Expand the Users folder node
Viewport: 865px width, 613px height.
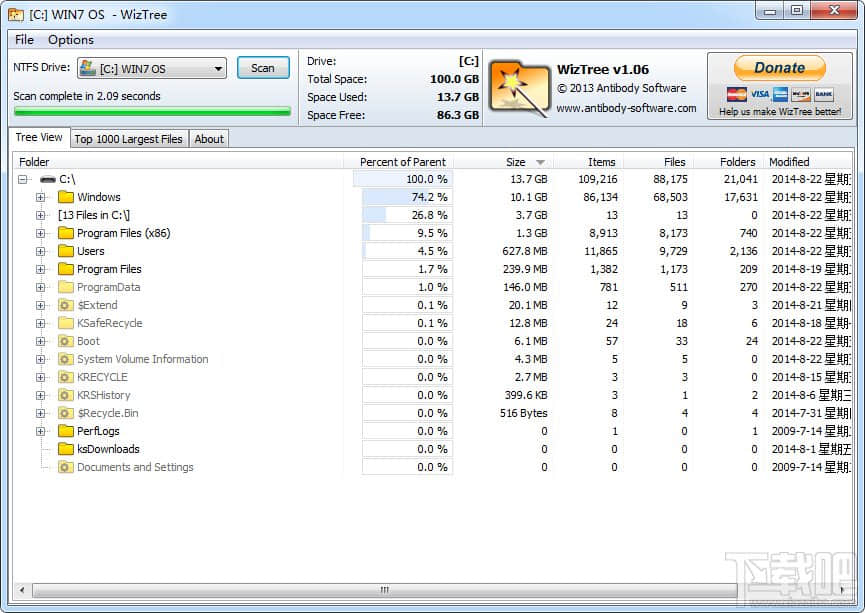[x=40, y=251]
